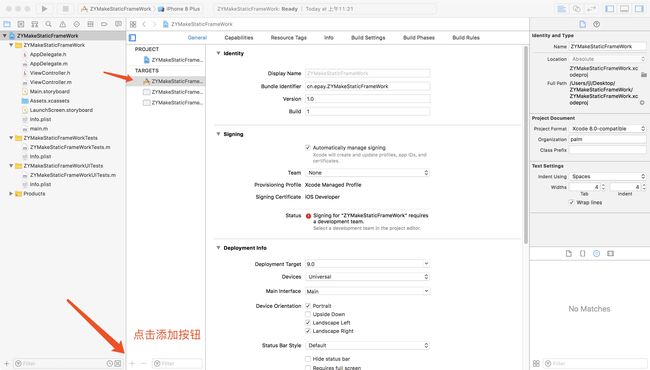Viewport: 650px width, 370px height.
Task: Toggle Wrap lines checkbox
Action: [x=571, y=202]
